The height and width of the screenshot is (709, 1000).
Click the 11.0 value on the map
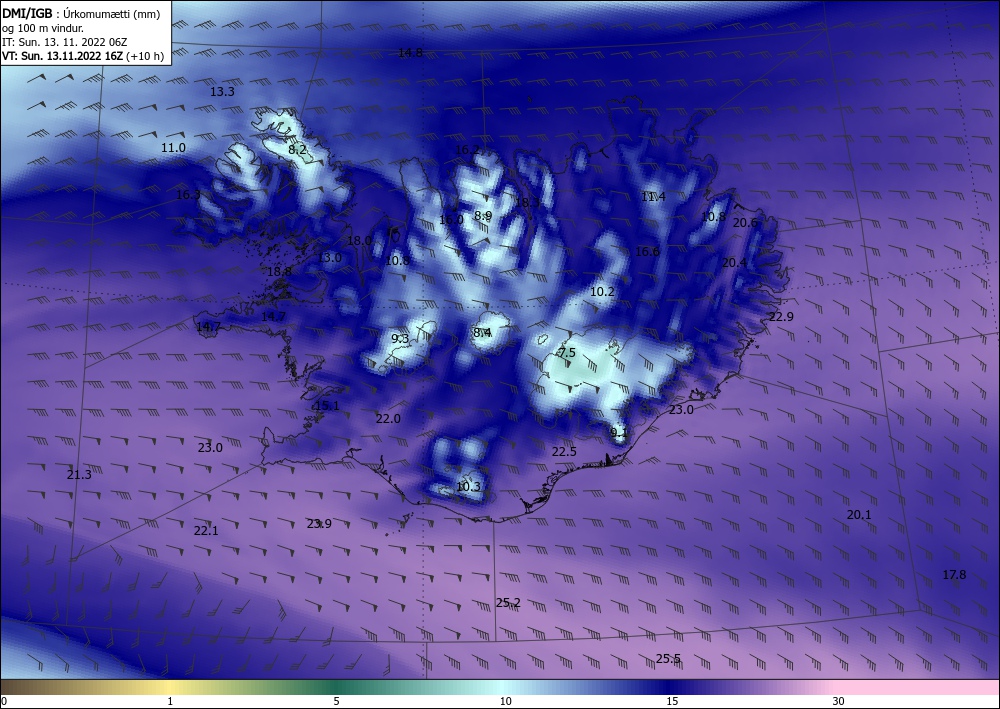point(173,148)
